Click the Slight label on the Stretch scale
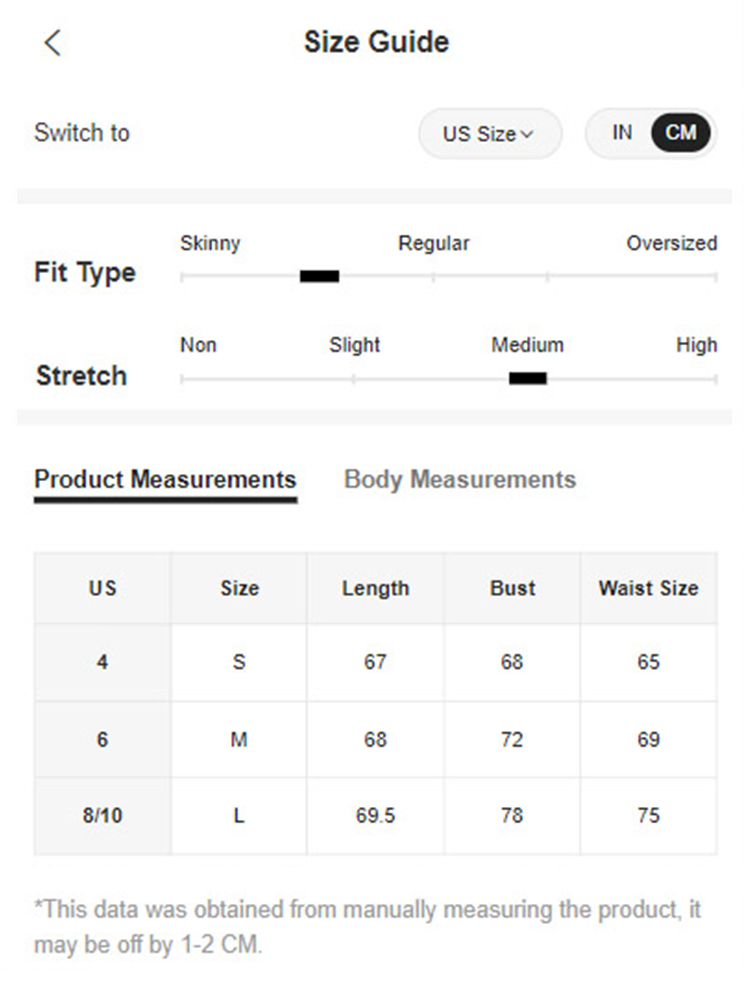750x1000 pixels. (354, 345)
